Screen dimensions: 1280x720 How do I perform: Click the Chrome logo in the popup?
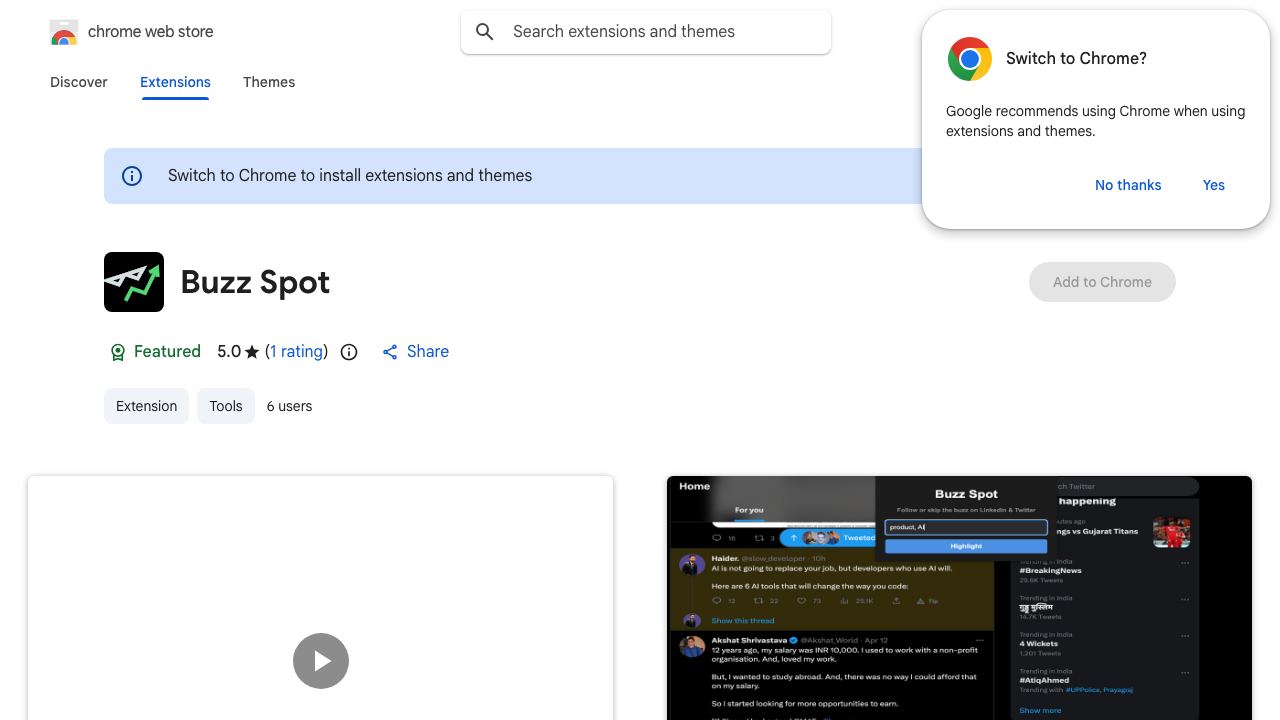coord(970,59)
